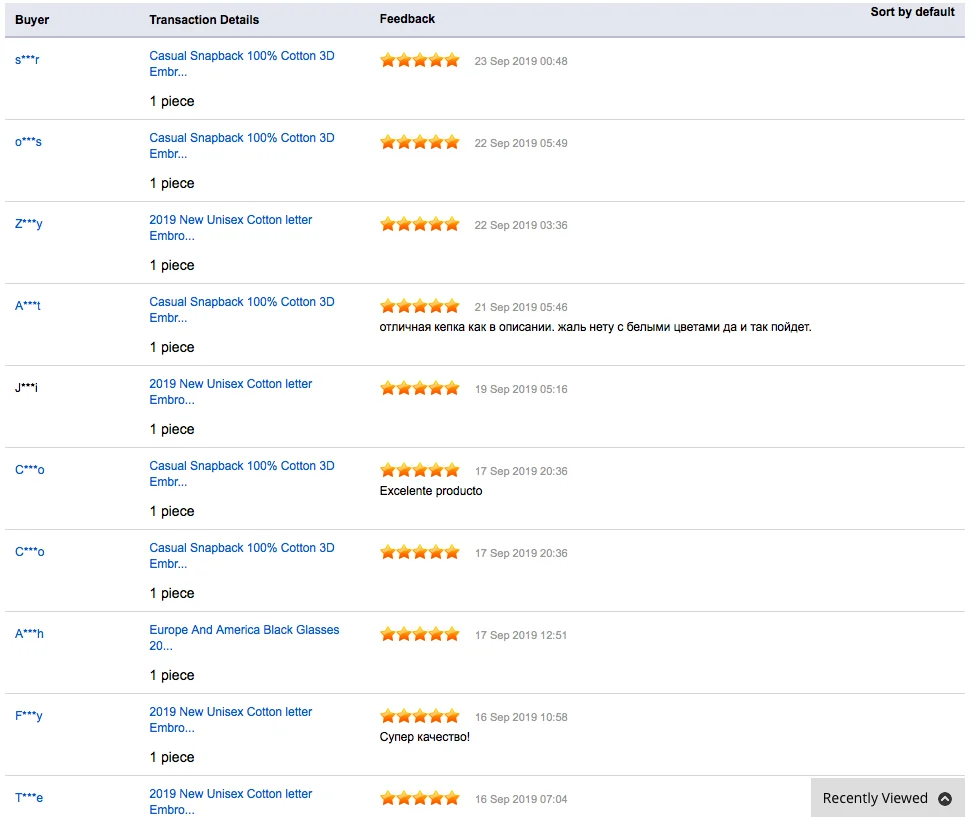Click the Buyer column header
The width and height of the screenshot is (976, 817).
point(32,19)
